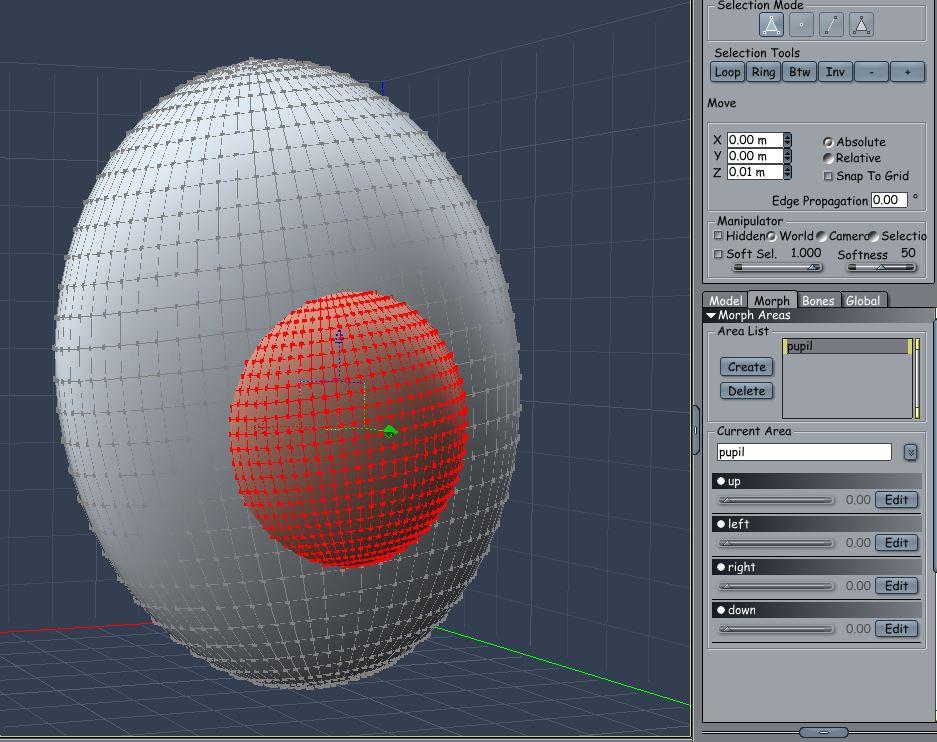Click Edit for the up morph
This screenshot has height=742, width=937.
tap(896, 499)
